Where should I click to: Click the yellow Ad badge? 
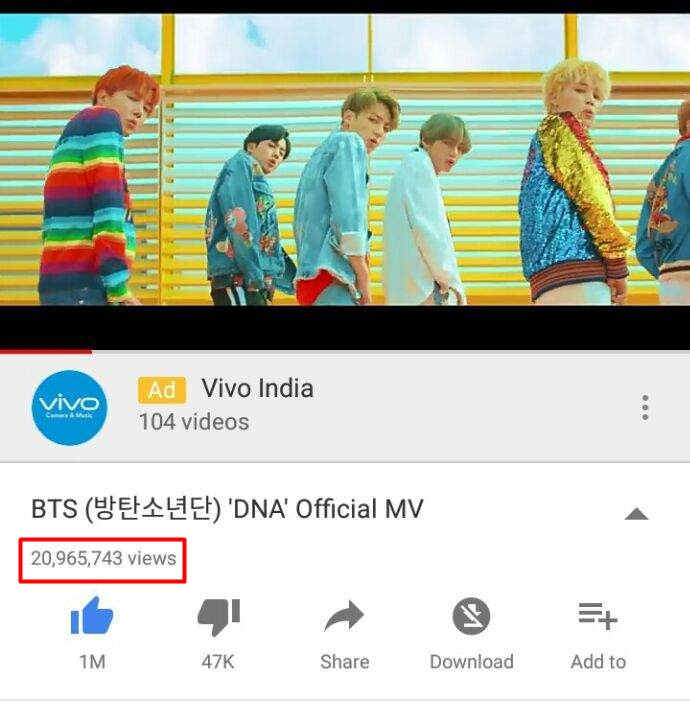click(162, 390)
